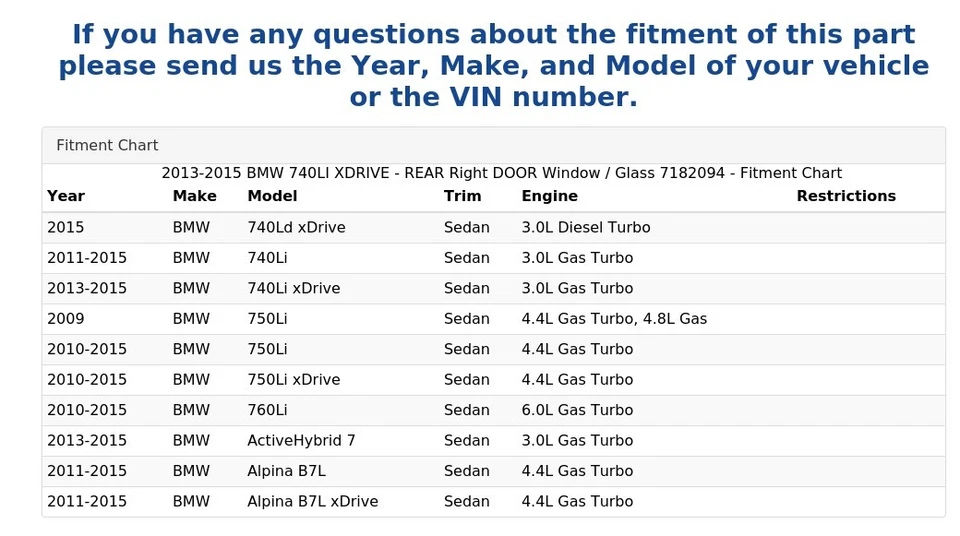
Task: Click the 4.4L Gas Turbo, 4.8L Gas engine cell
Action: [613, 319]
